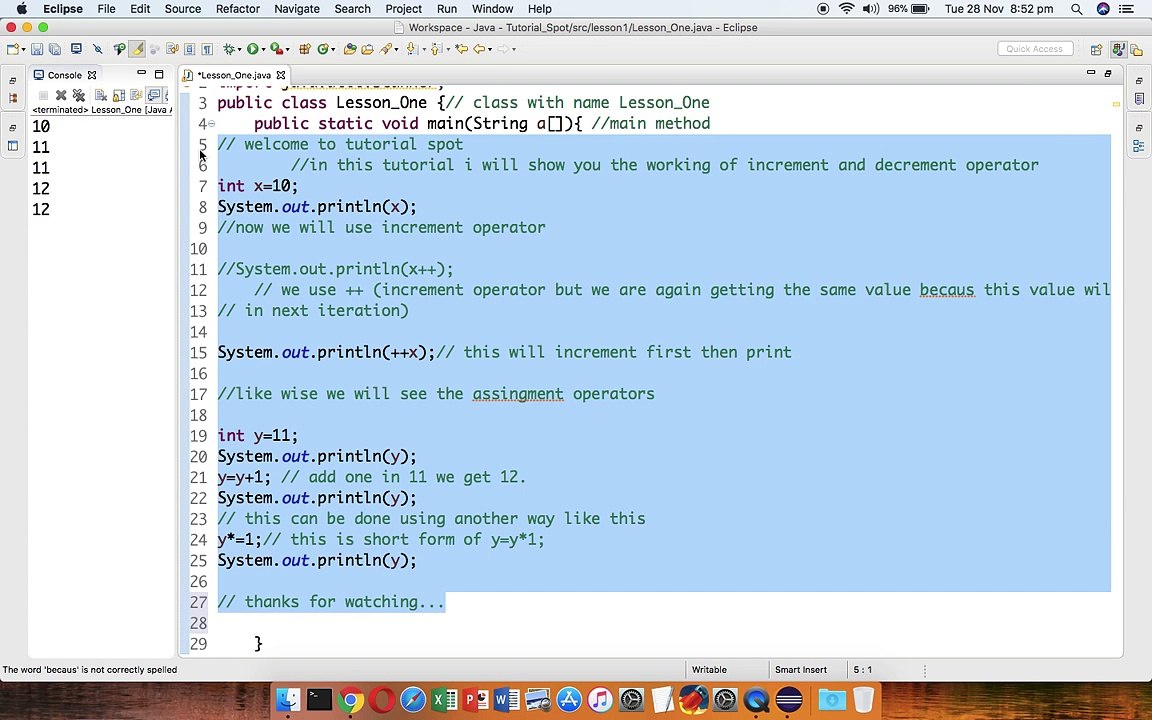Screen dimensions: 1152x720
Task: Click the Next Annotation down arrow icon
Action: (x=411, y=49)
